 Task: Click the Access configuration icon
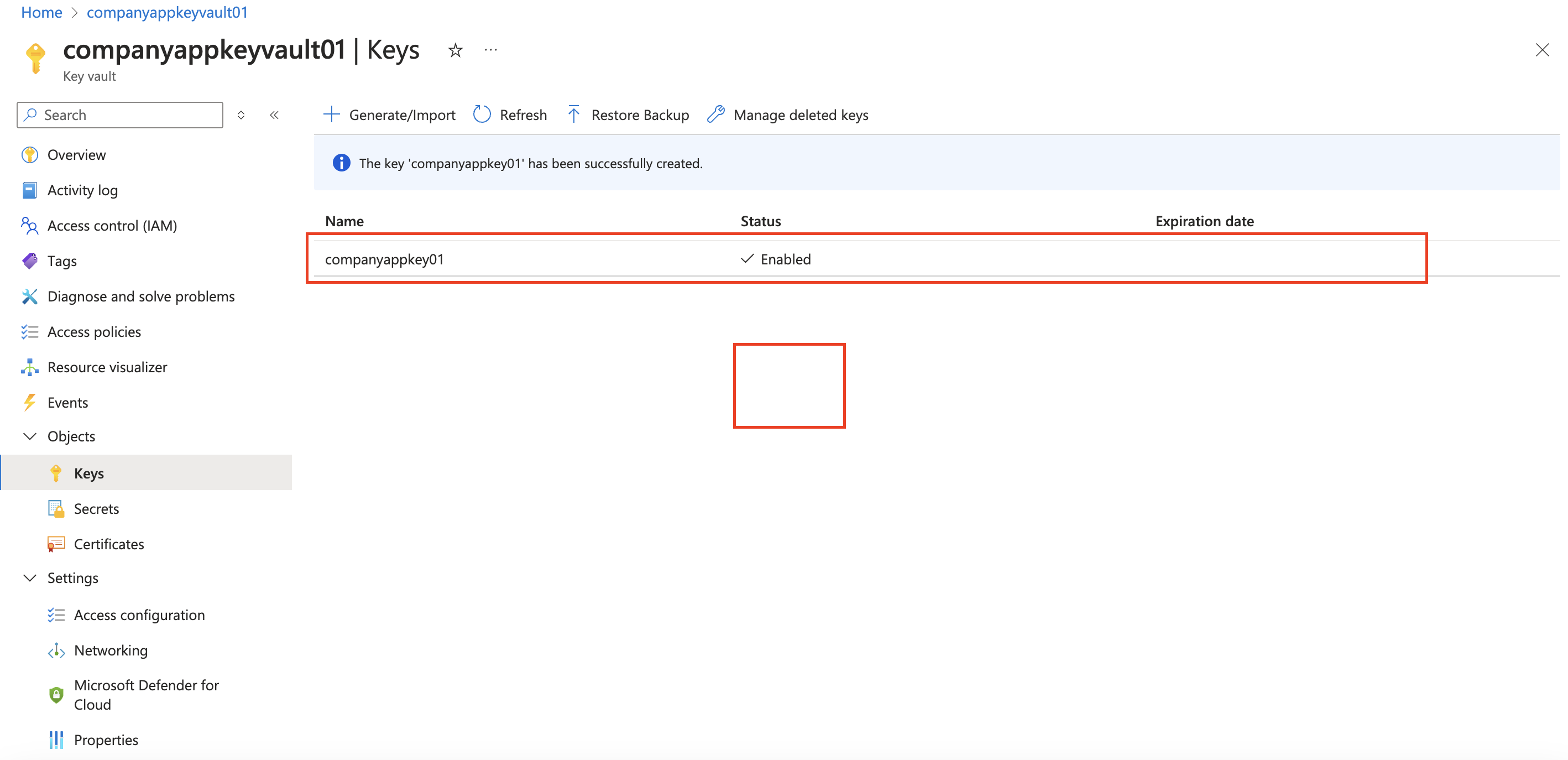[56, 615]
